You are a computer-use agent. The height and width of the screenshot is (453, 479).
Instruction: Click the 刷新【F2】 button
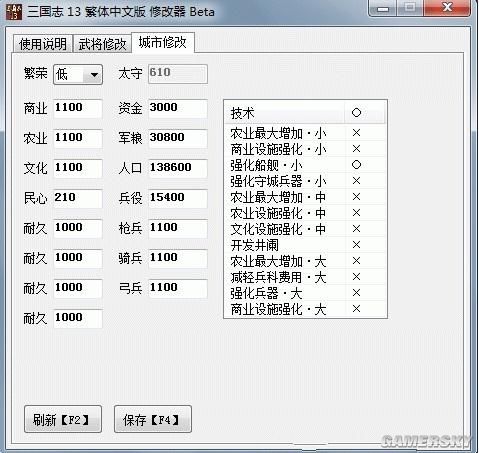63,419
